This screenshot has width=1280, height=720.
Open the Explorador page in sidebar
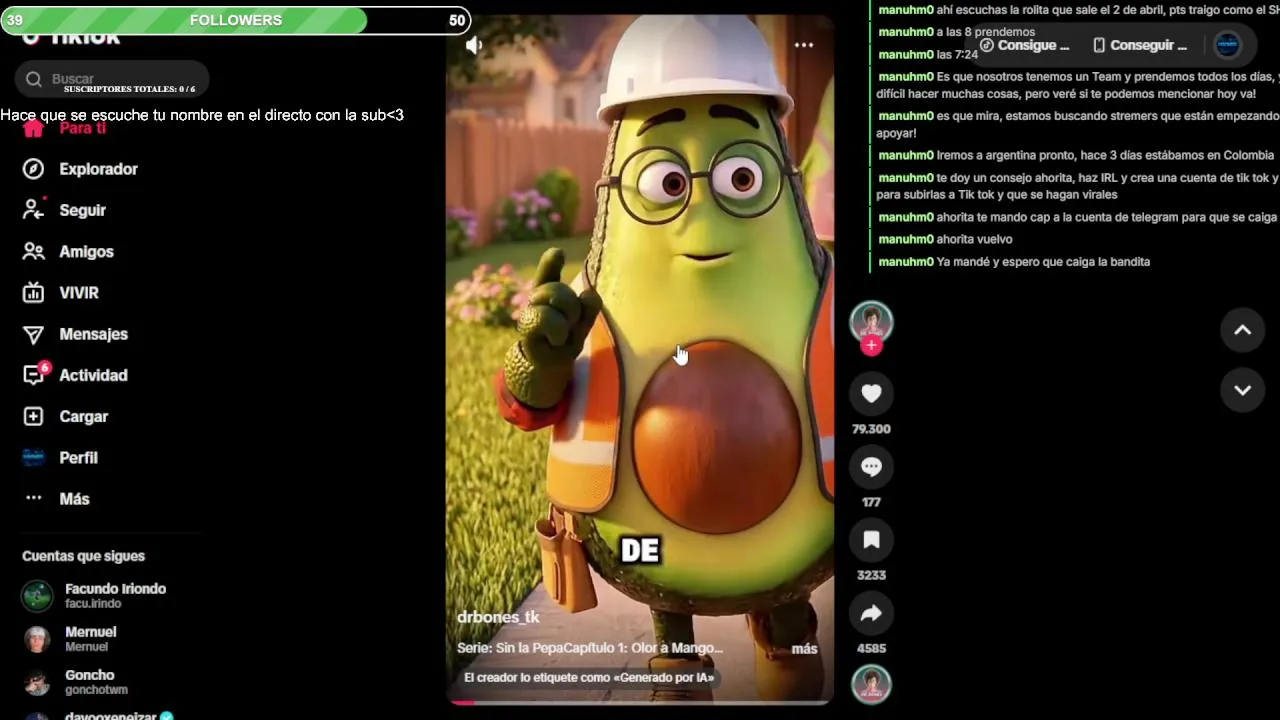click(98, 169)
